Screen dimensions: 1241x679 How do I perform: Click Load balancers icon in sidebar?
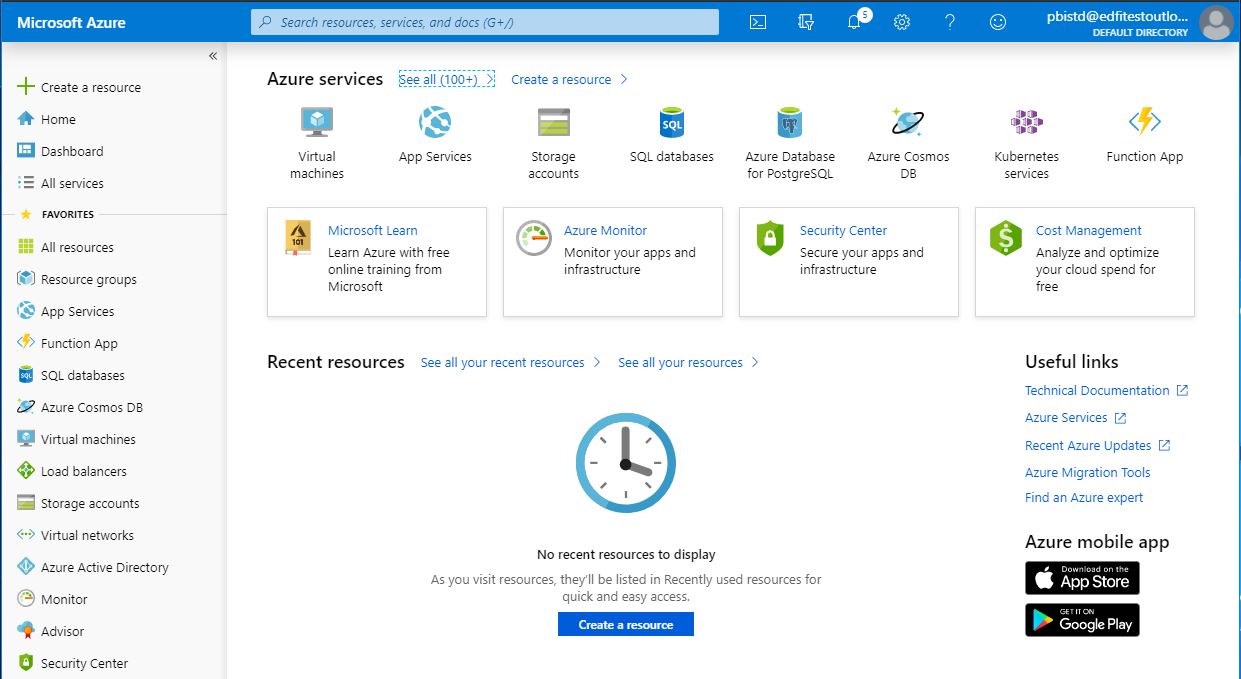(26, 471)
